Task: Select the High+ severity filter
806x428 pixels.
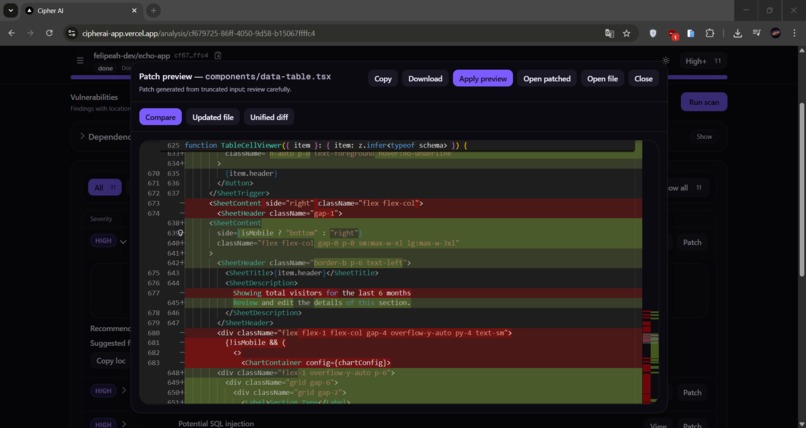Action: [x=703, y=61]
